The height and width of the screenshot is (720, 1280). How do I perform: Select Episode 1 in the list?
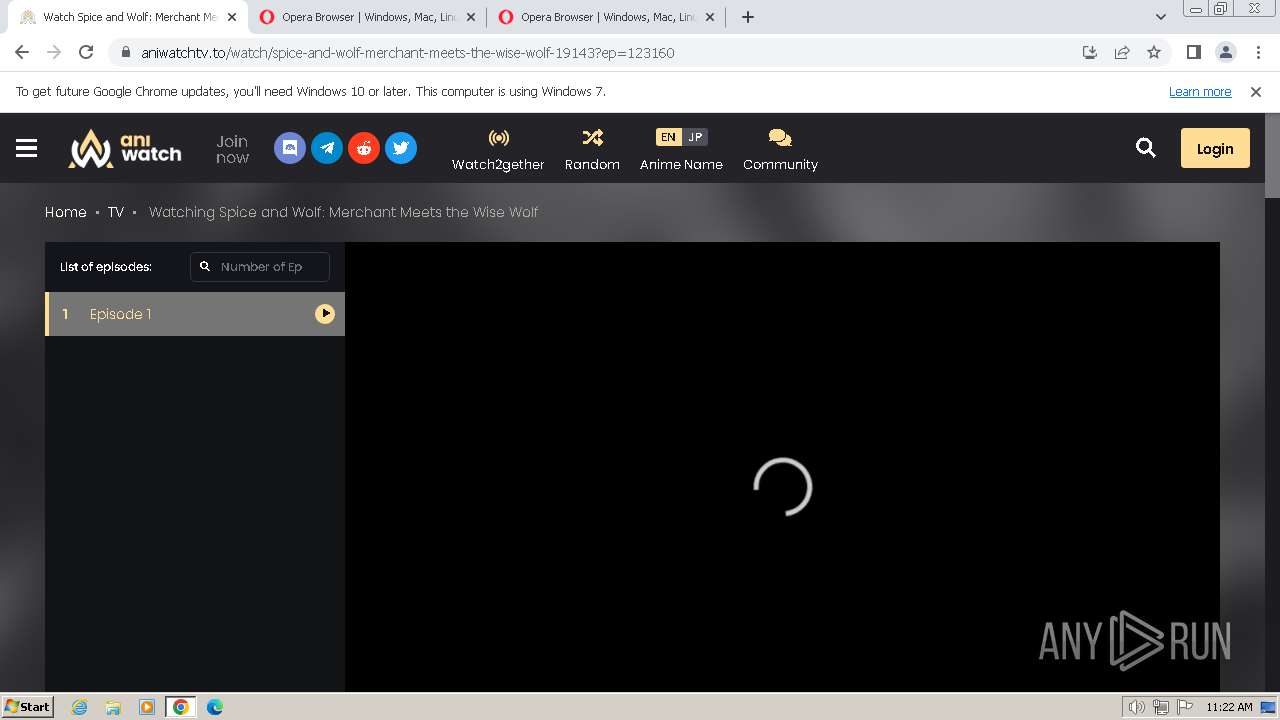(195, 314)
